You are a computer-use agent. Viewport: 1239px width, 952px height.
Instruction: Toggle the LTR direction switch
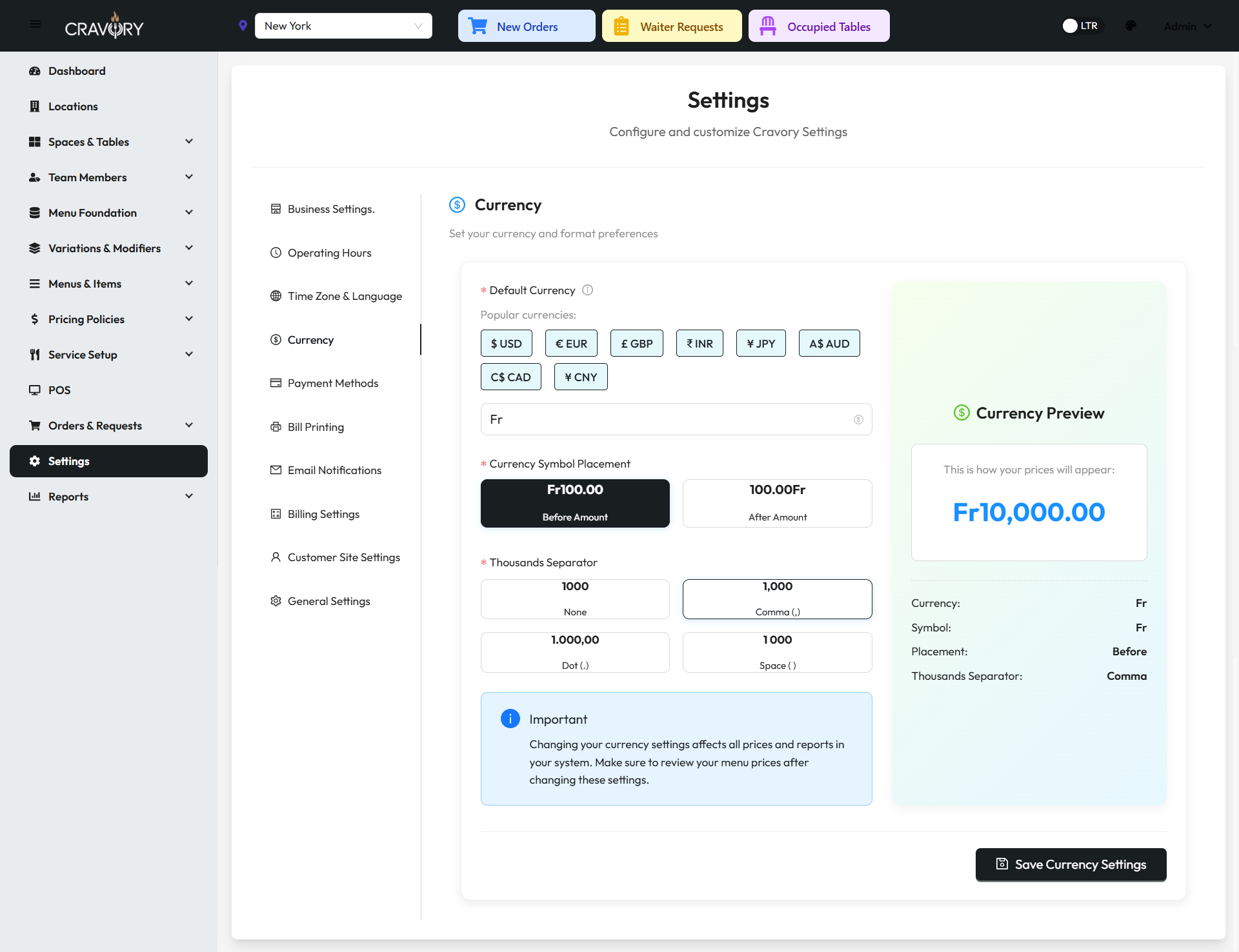coord(1082,26)
